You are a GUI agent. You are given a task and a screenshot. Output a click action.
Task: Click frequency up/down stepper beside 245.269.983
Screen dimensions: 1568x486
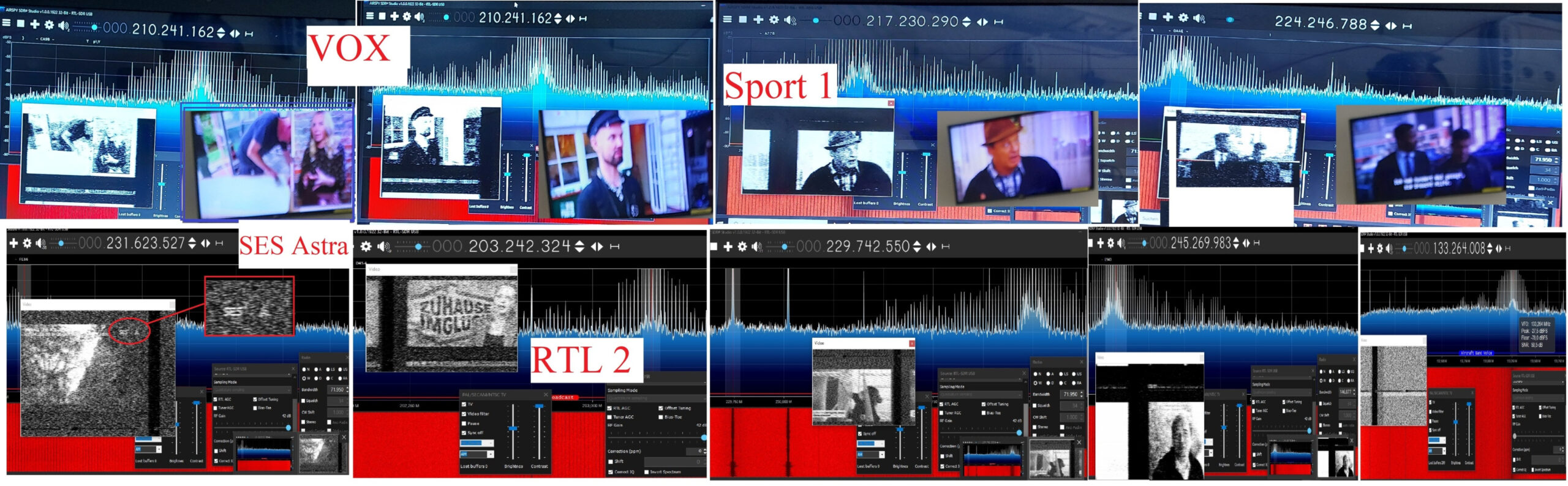click(x=1236, y=243)
